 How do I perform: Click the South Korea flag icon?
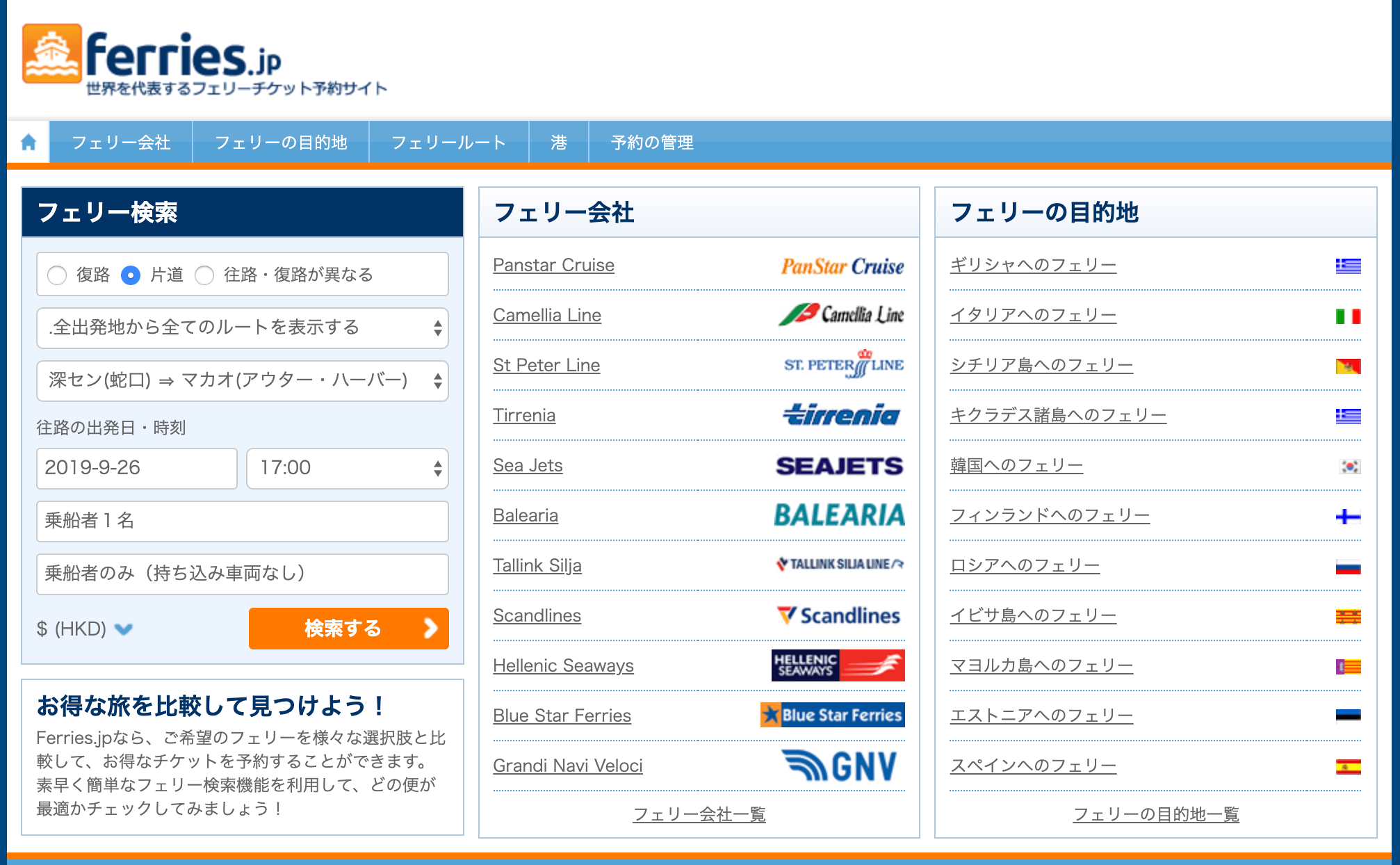[x=1349, y=467]
